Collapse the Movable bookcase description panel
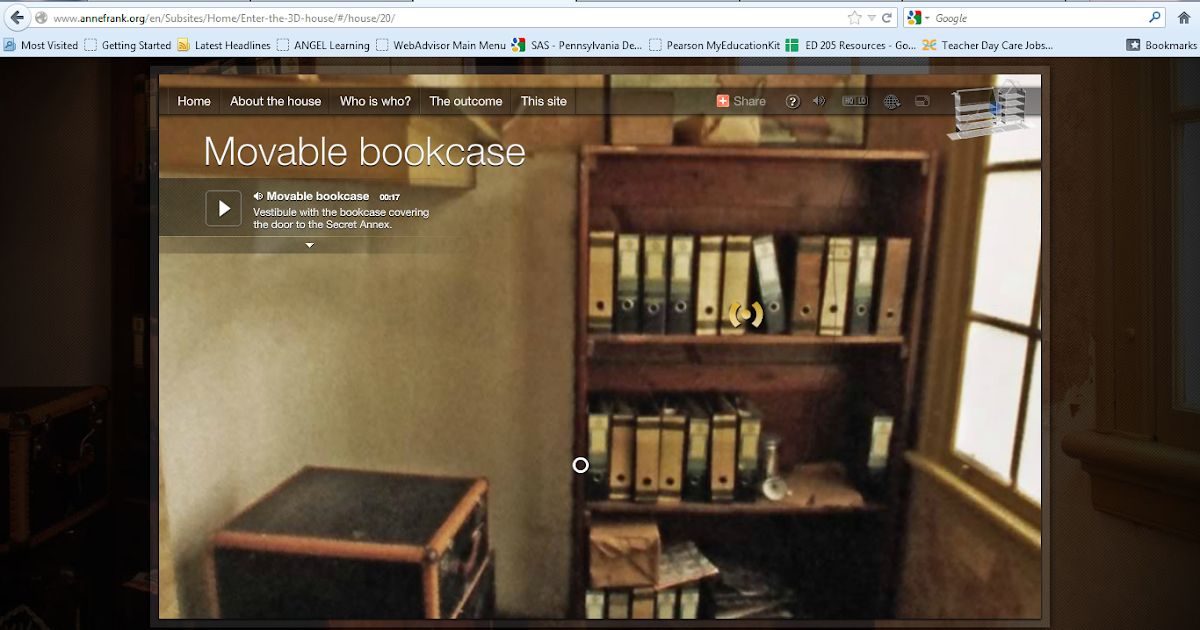The image size is (1200, 630). 309,243
